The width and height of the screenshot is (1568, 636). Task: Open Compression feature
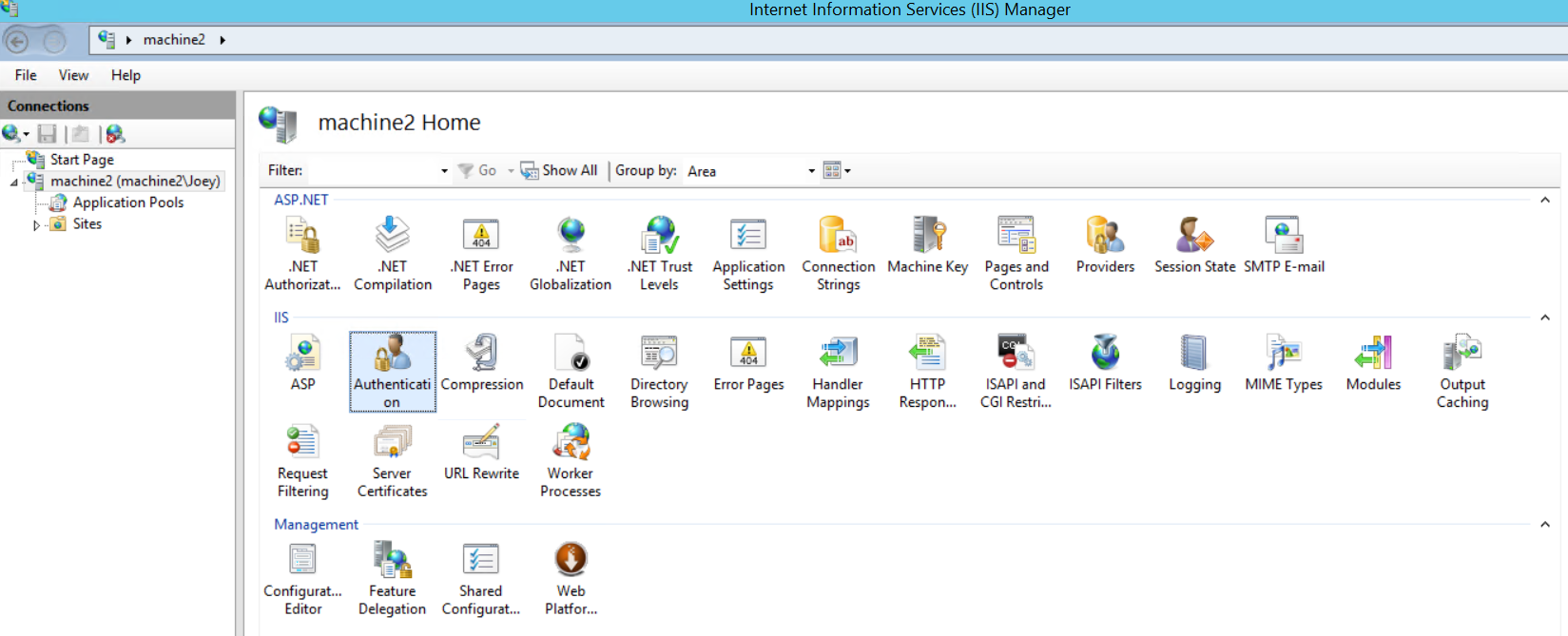click(481, 363)
